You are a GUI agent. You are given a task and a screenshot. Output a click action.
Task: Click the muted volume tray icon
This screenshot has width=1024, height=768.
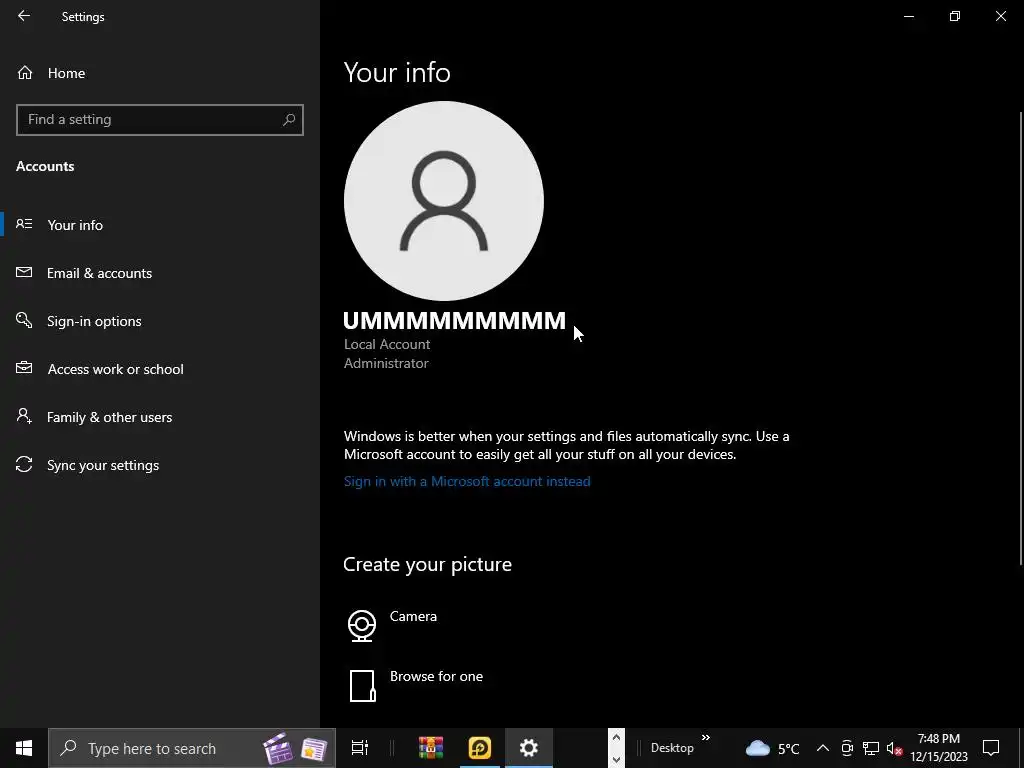pyautogui.click(x=894, y=748)
